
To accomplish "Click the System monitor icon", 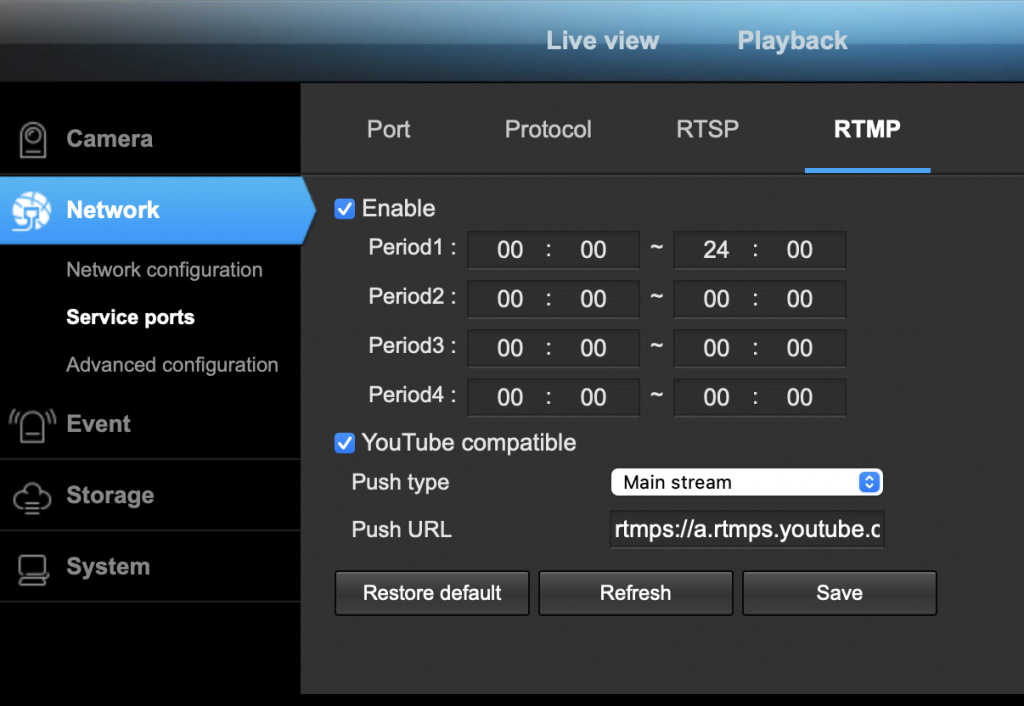I will (33, 570).
